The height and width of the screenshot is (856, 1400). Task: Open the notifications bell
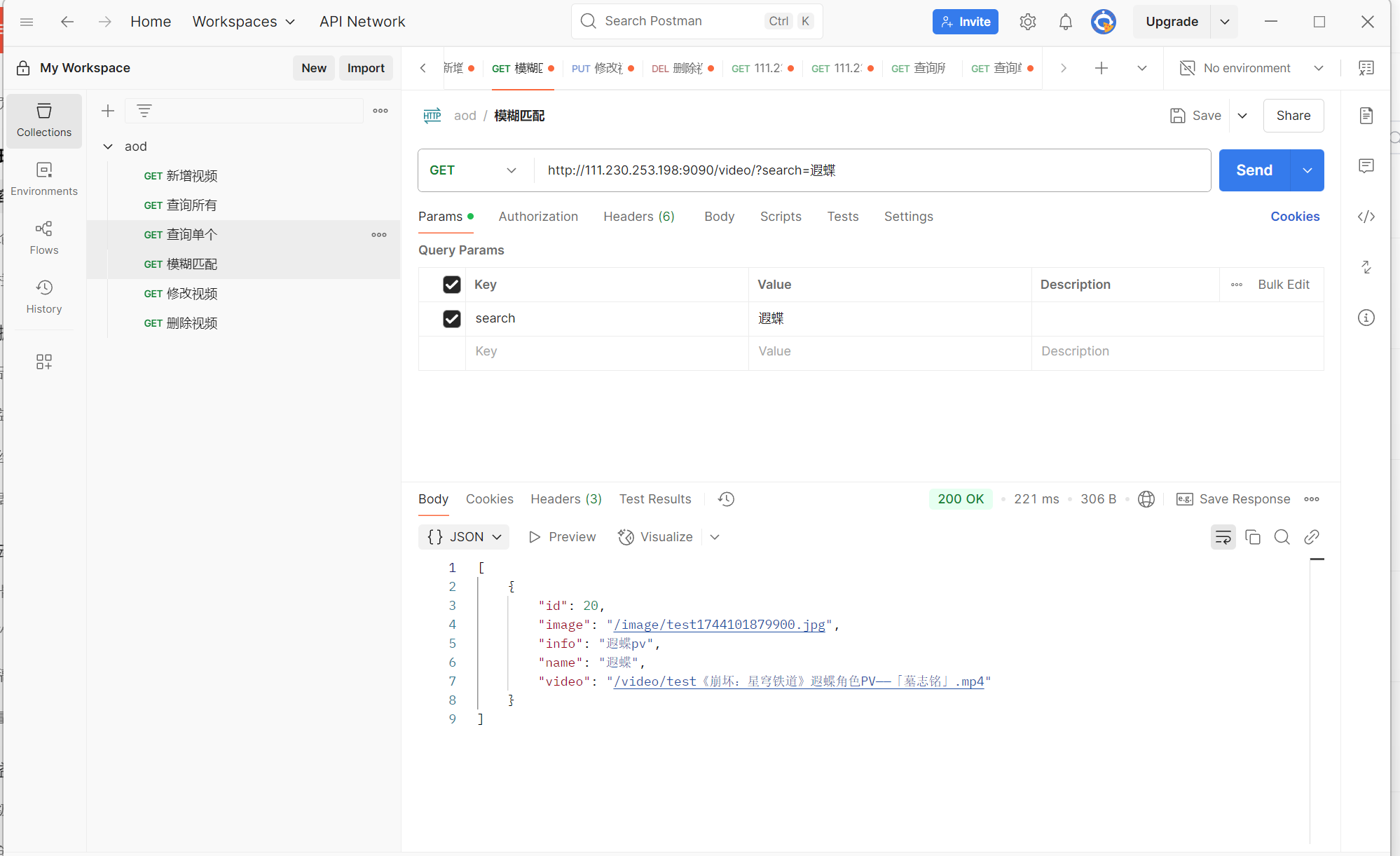[x=1065, y=22]
